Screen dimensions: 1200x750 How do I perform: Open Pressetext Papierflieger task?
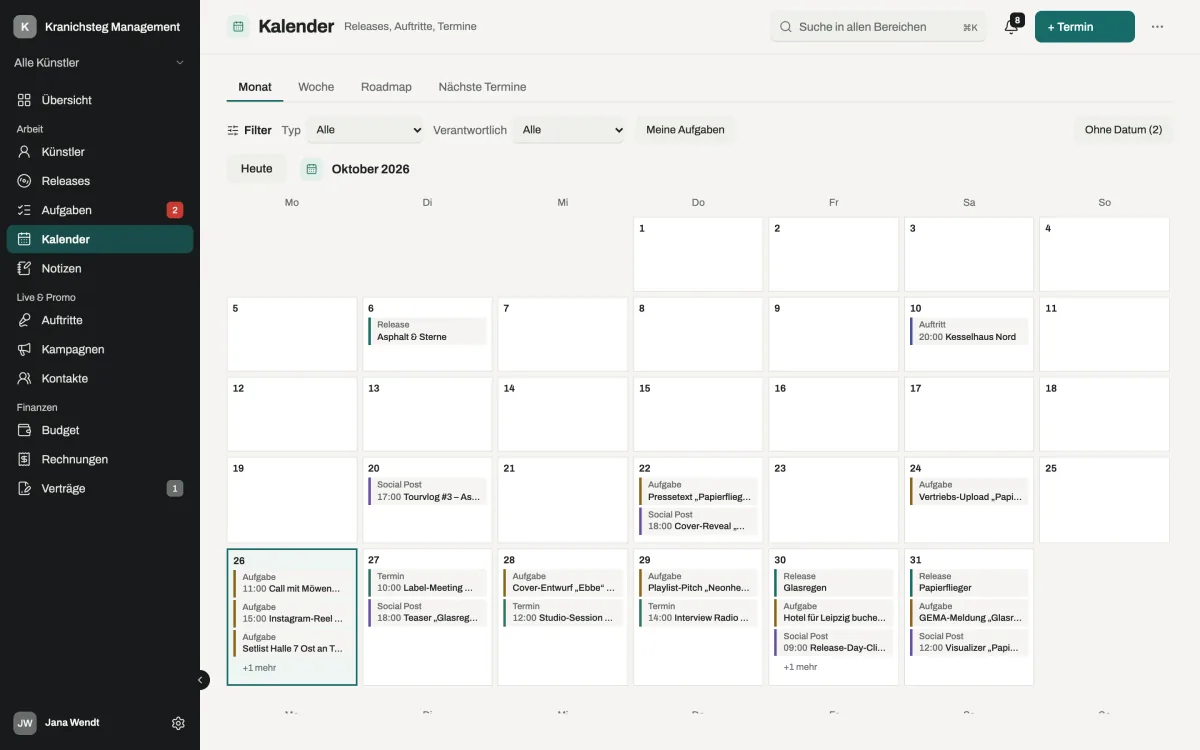pyautogui.click(x=698, y=491)
